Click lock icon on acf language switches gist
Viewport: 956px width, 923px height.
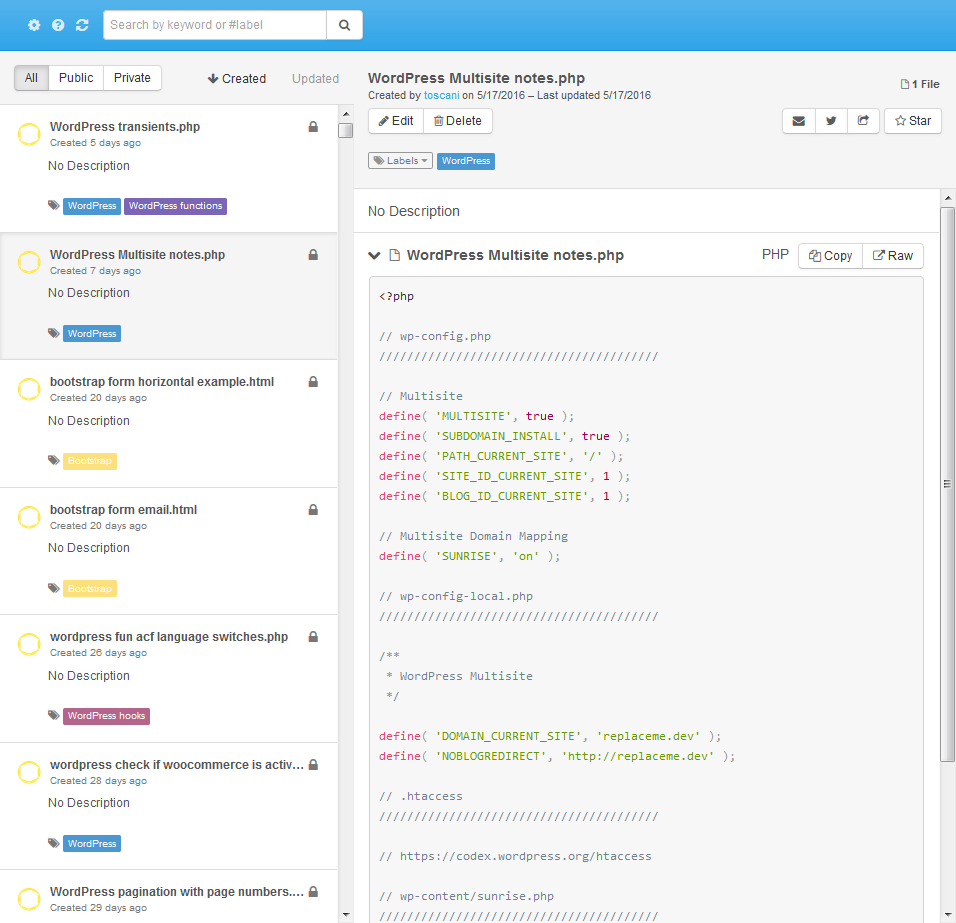pos(313,636)
